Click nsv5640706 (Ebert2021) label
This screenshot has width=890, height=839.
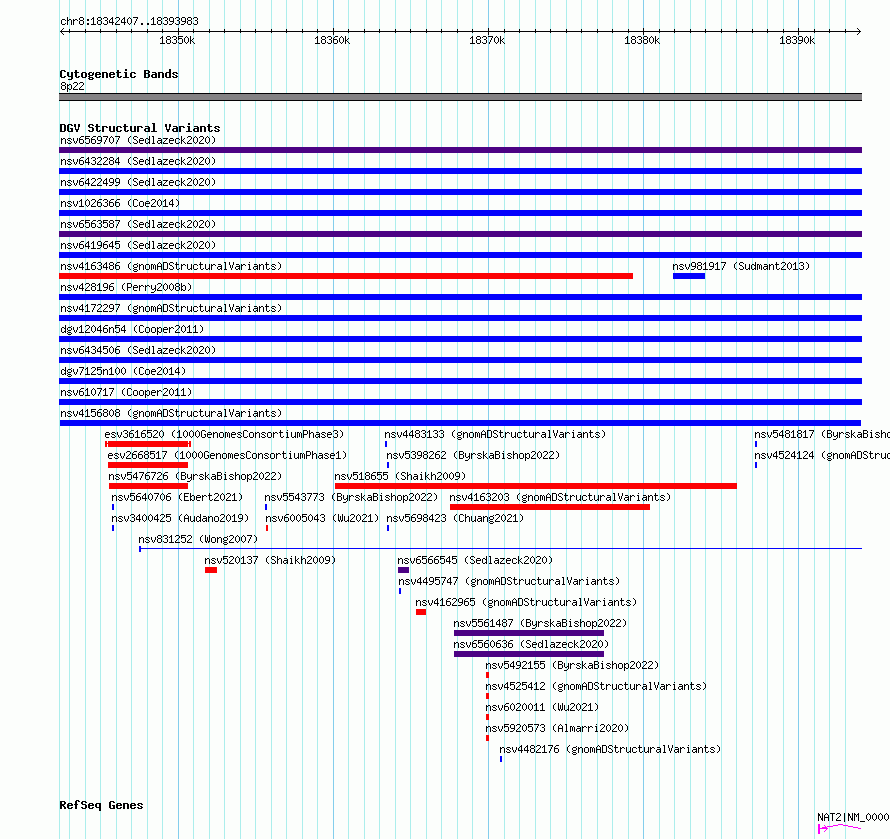pos(177,497)
